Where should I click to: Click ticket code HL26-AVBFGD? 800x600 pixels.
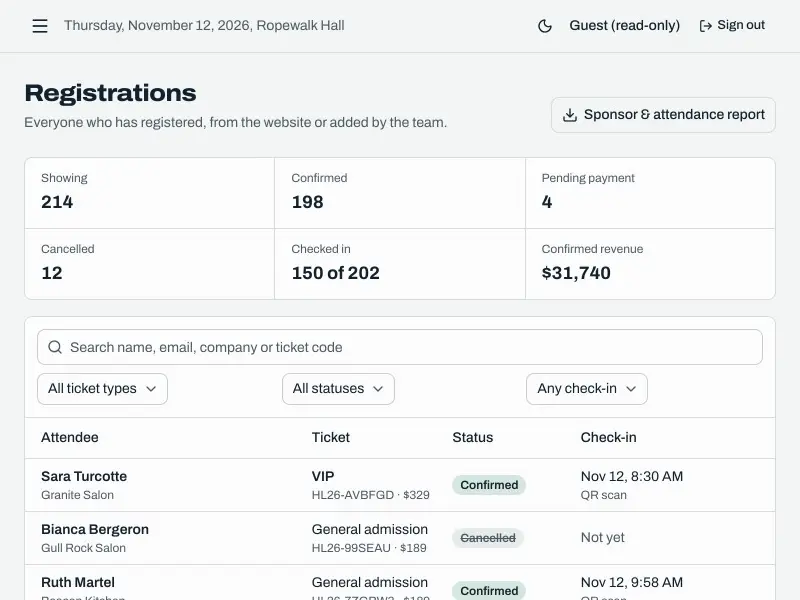[353, 495]
